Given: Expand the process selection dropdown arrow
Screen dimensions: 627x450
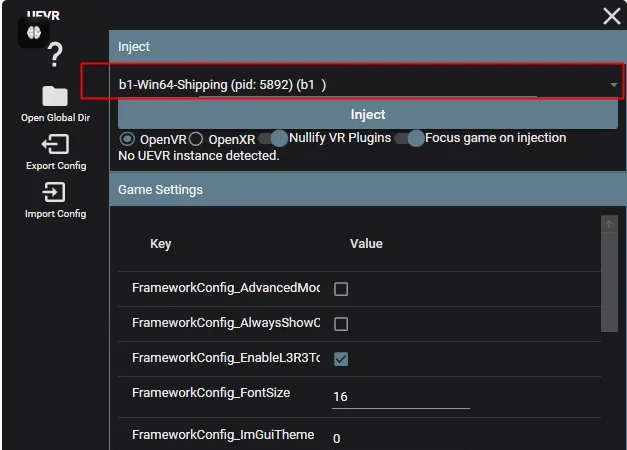Looking at the screenshot, I should [613, 85].
